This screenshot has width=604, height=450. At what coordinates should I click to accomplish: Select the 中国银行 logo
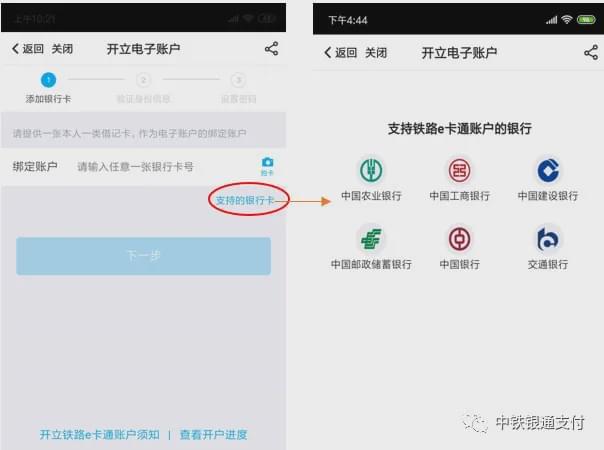pyautogui.click(x=459, y=239)
